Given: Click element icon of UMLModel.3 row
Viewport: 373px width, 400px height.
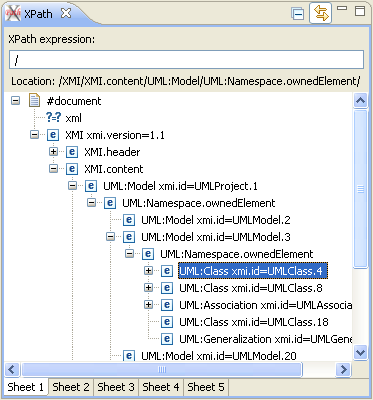Looking at the screenshot, I should pos(129,237).
